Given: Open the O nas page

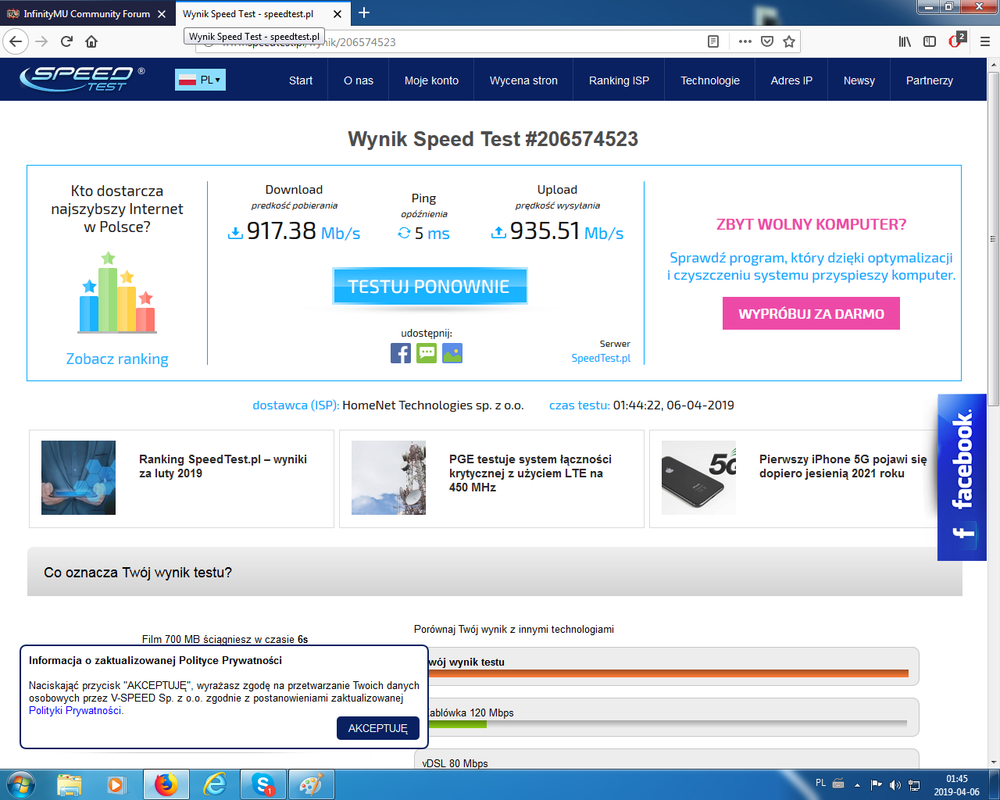Looking at the screenshot, I should pyautogui.click(x=358, y=80).
